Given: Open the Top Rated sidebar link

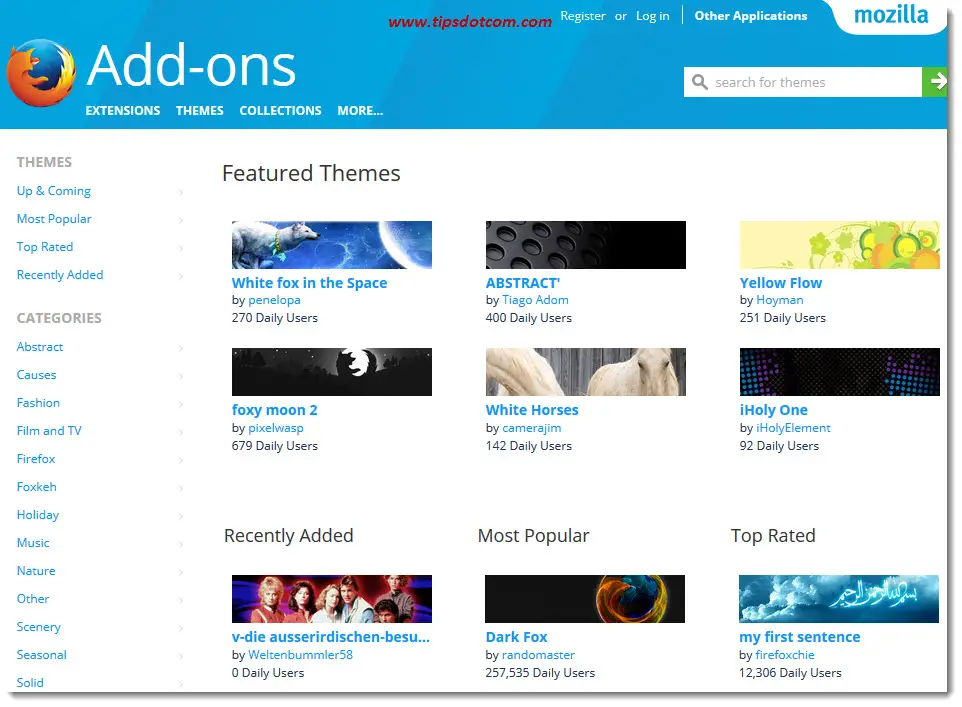Looking at the screenshot, I should [x=45, y=247].
